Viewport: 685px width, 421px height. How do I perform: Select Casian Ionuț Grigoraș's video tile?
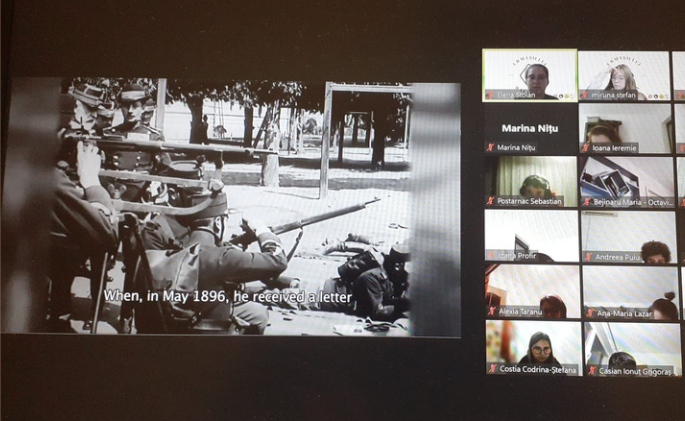click(633, 350)
